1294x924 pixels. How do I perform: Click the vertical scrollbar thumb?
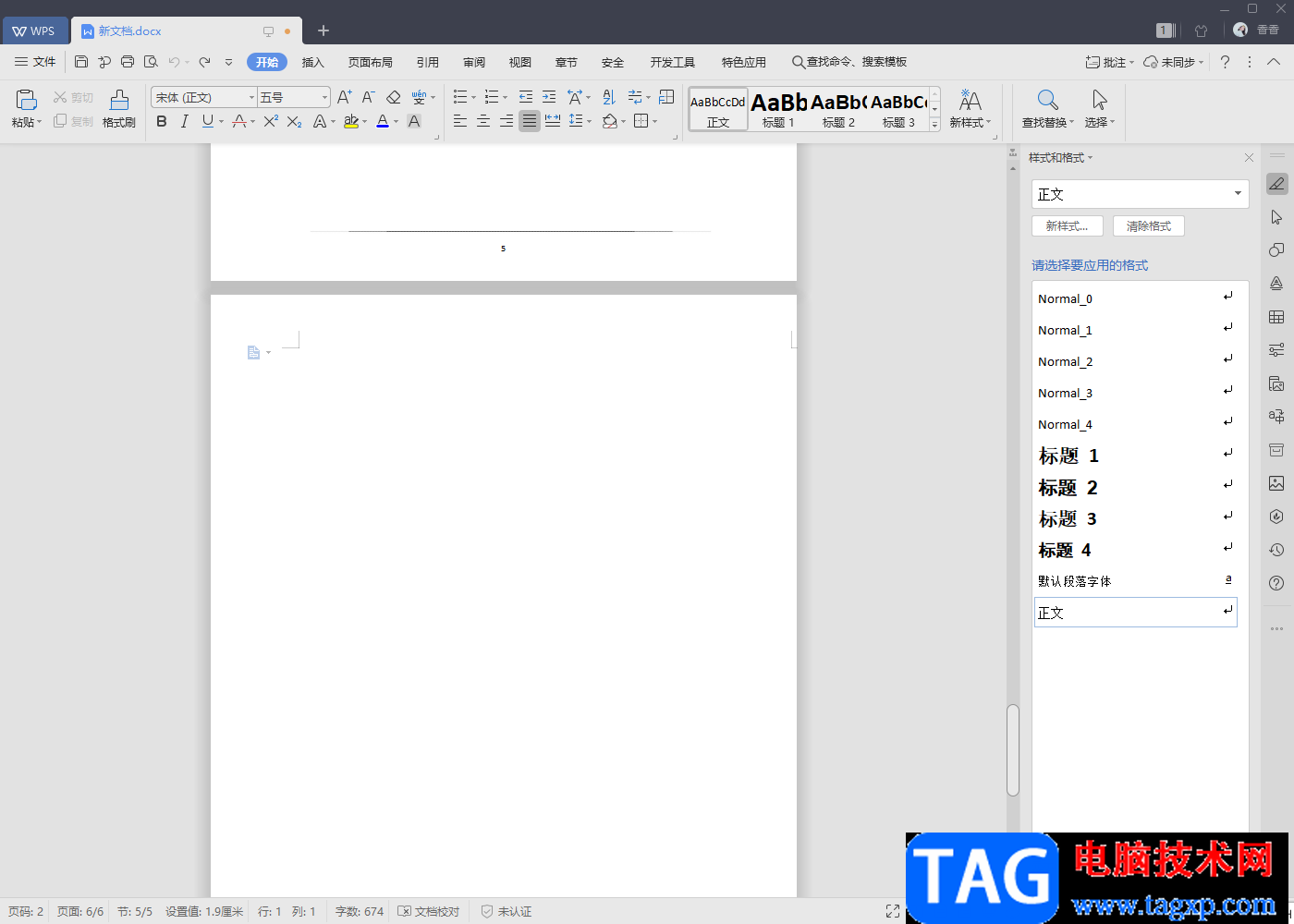point(1012,749)
